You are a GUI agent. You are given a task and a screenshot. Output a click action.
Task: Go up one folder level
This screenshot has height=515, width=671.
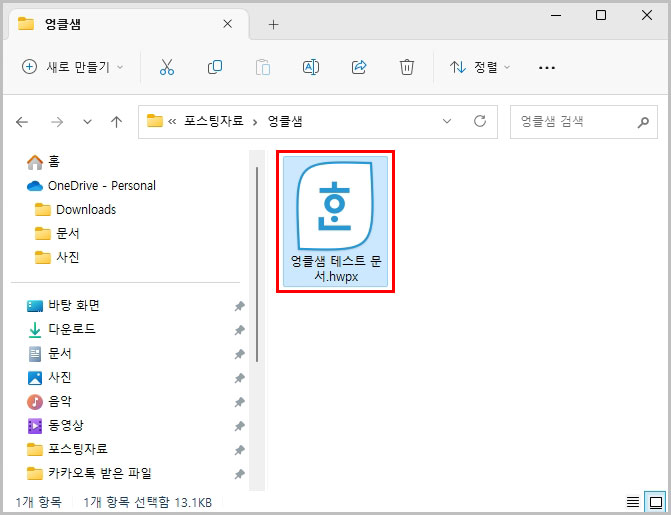pos(116,122)
